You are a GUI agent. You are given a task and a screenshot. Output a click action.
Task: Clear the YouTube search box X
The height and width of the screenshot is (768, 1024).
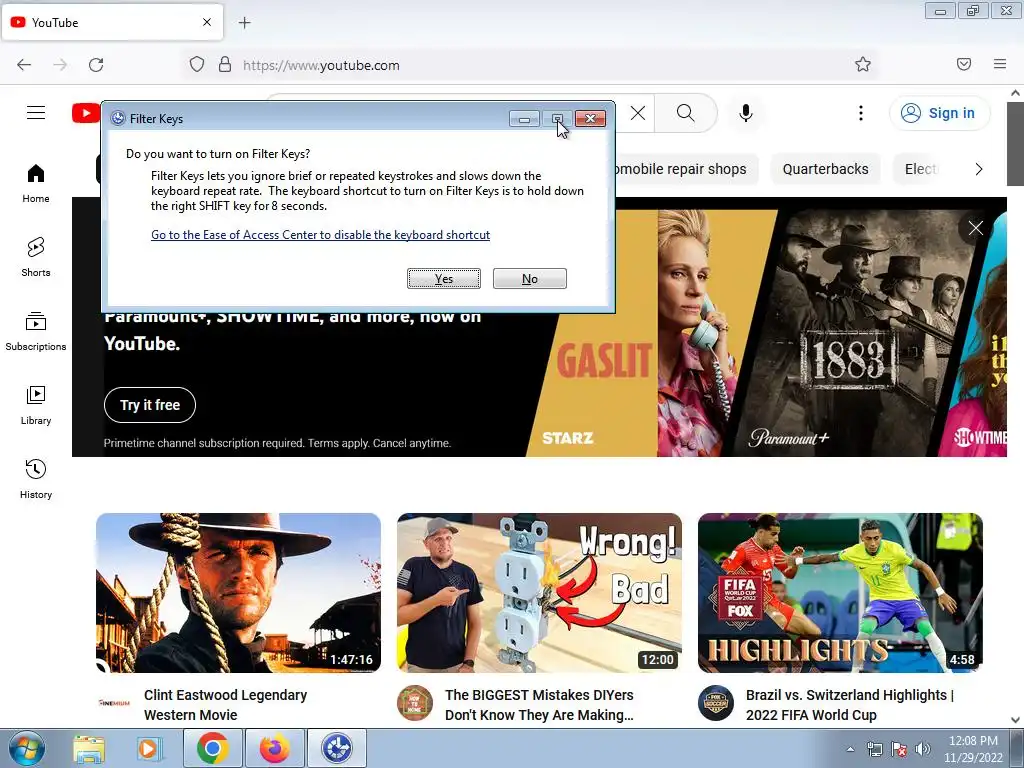[638, 113]
